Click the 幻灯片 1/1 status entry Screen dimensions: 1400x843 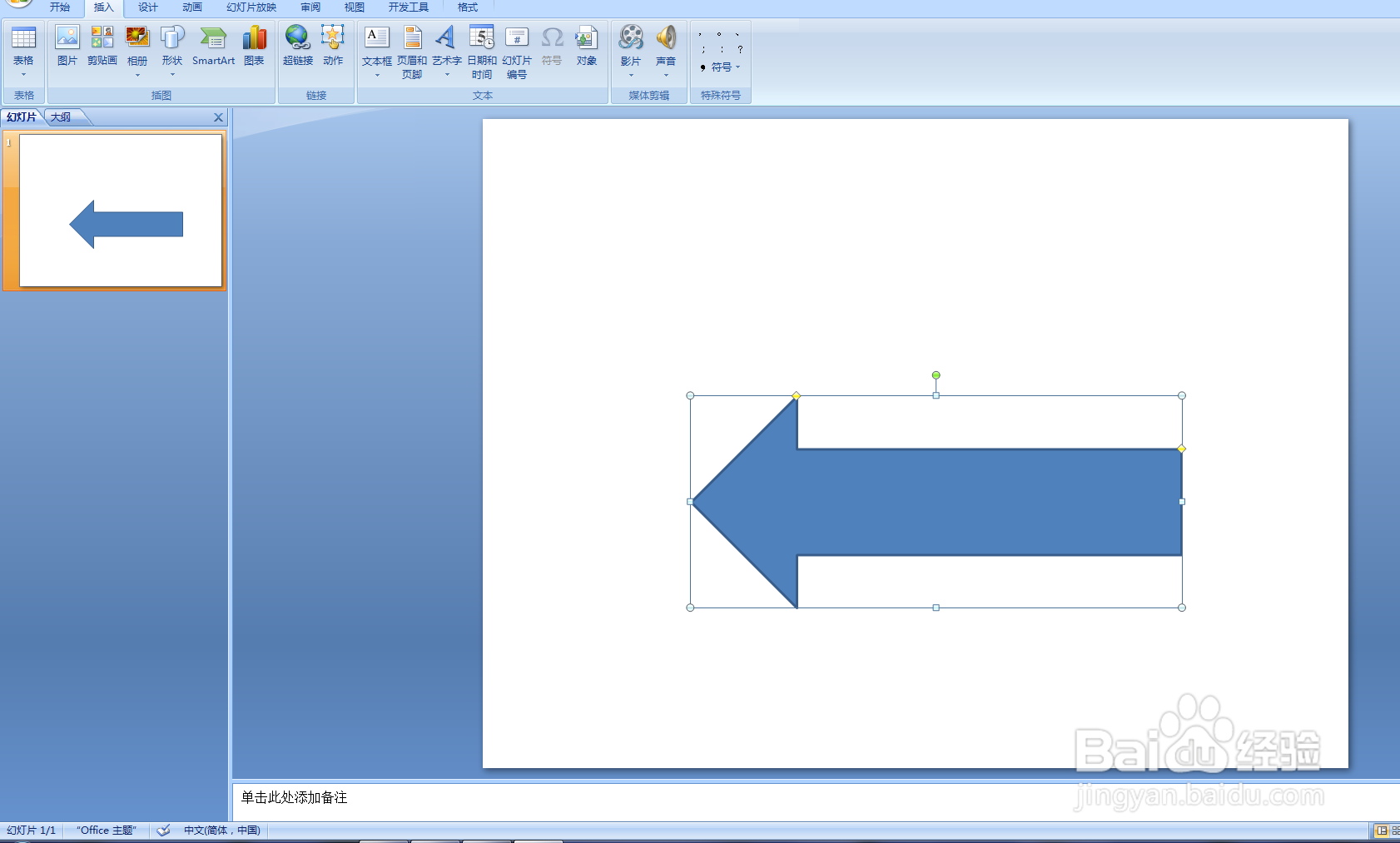32,831
